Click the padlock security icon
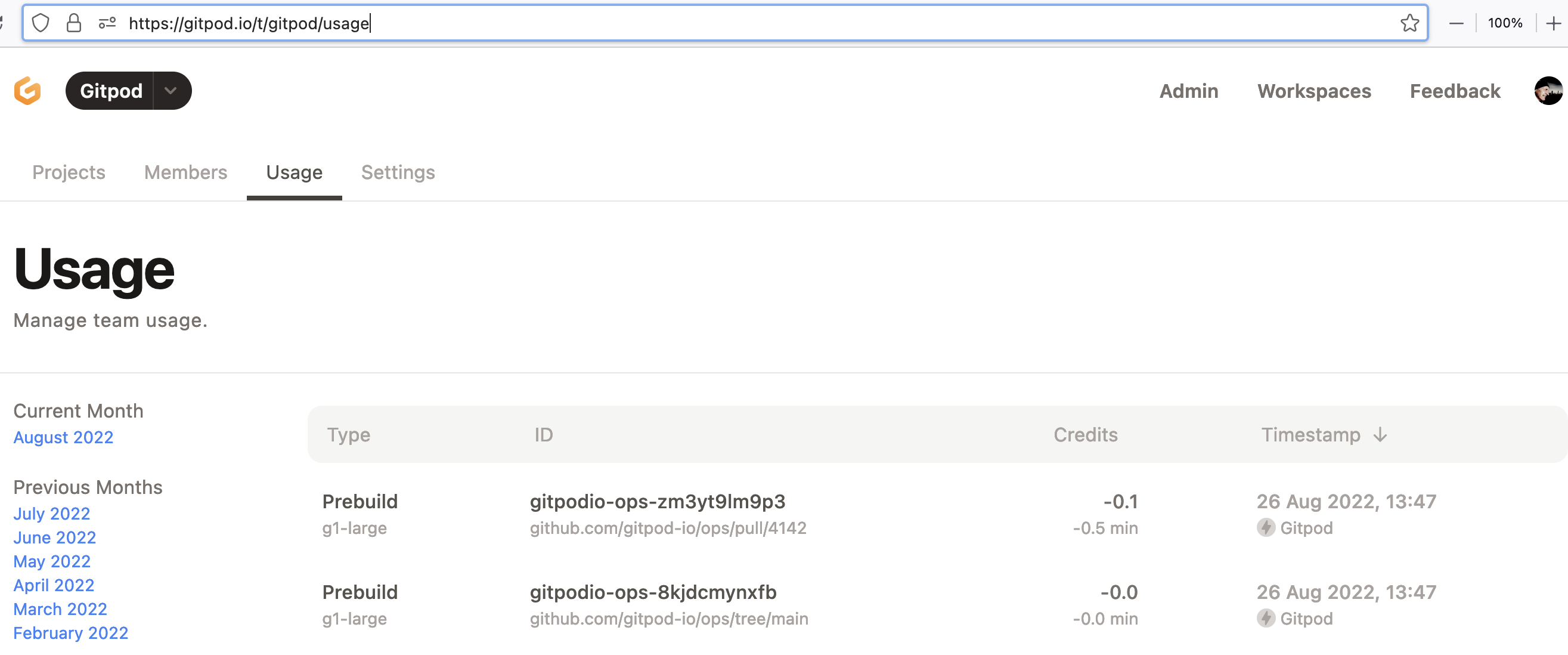The image size is (1568, 655). (x=75, y=23)
